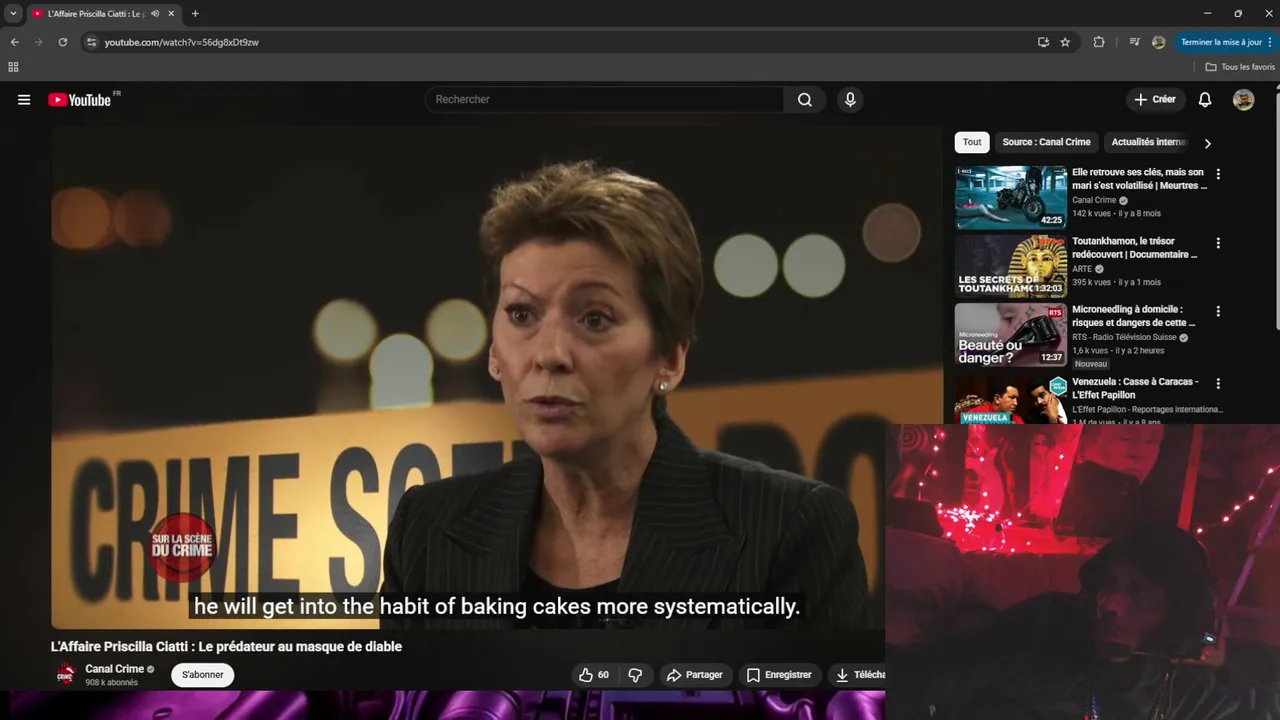Mute the tab via speaker icon
This screenshot has height=720, width=1280.
(155, 14)
